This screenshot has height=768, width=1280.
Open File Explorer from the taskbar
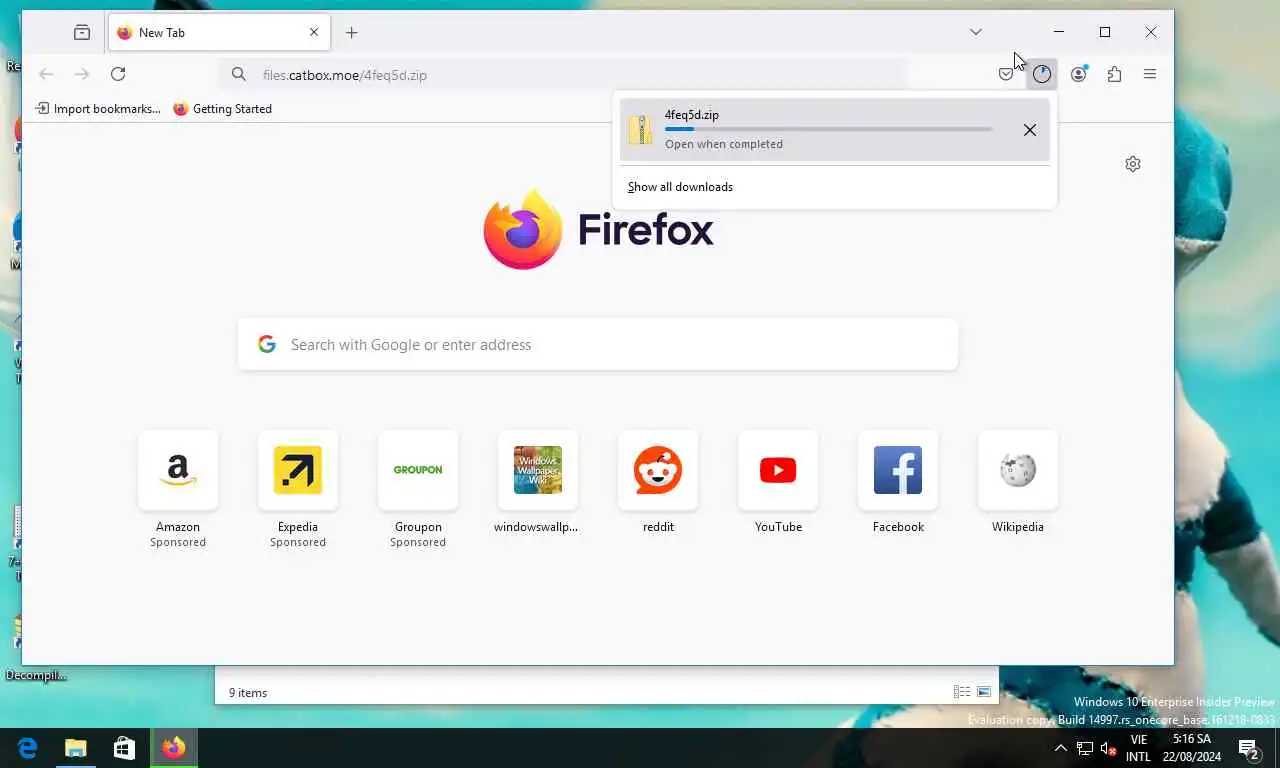pos(76,748)
